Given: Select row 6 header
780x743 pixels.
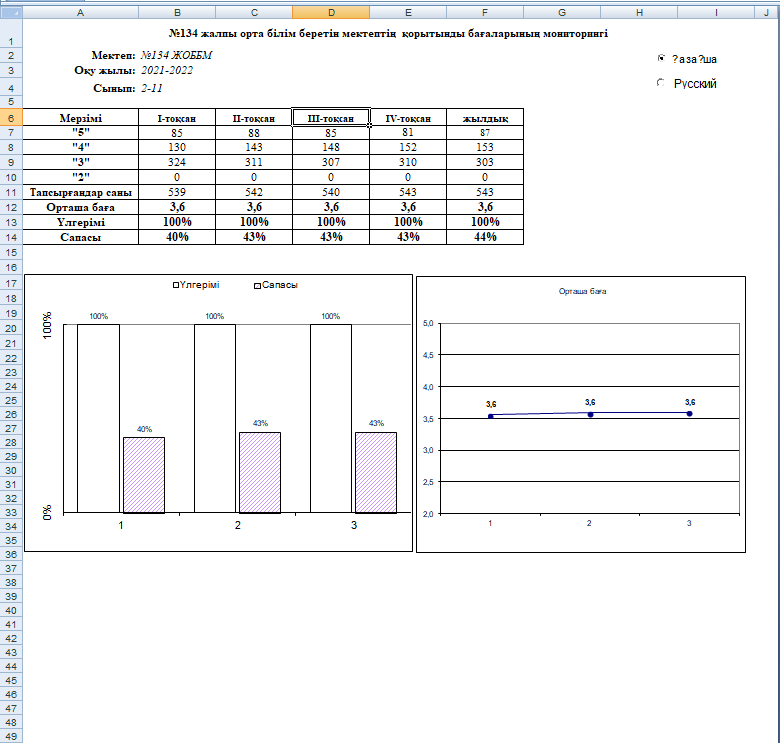Looking at the screenshot, I should [x=10, y=118].
